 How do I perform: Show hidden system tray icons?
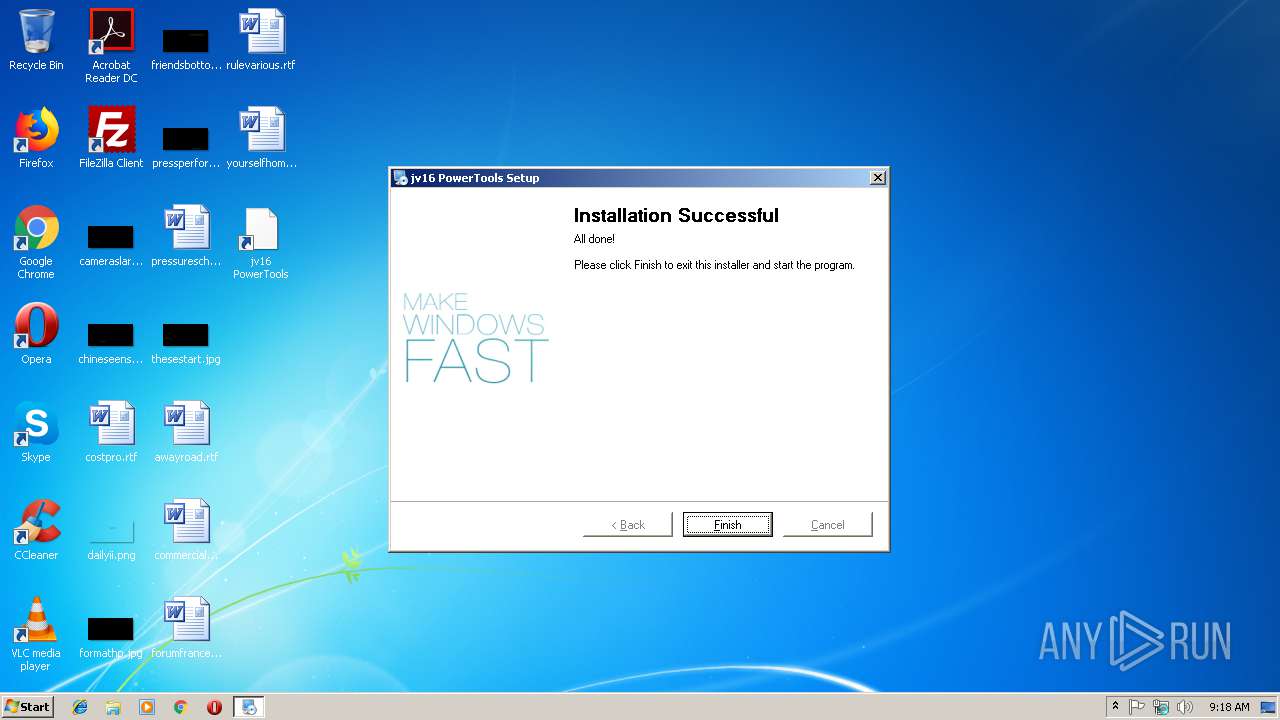pyautogui.click(x=1115, y=707)
